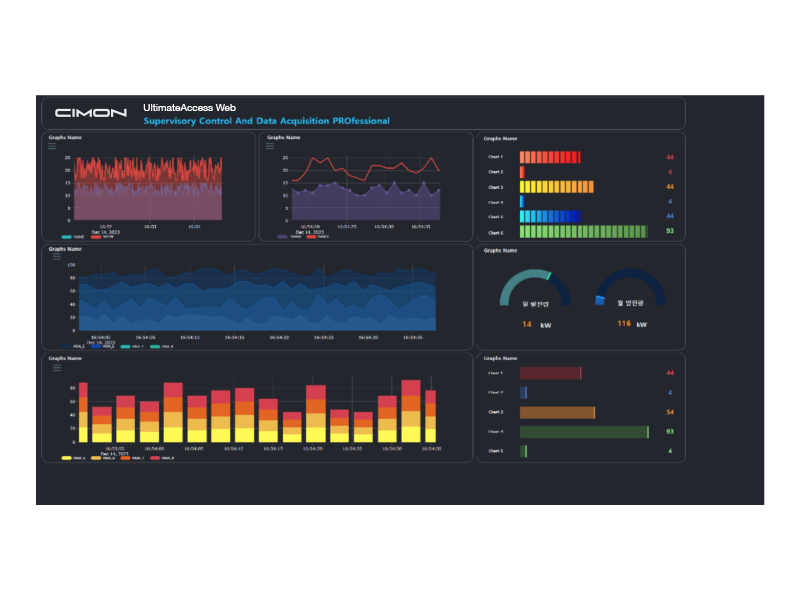
Task: Hide the NM06 series via its red legend
Action: point(96,236)
